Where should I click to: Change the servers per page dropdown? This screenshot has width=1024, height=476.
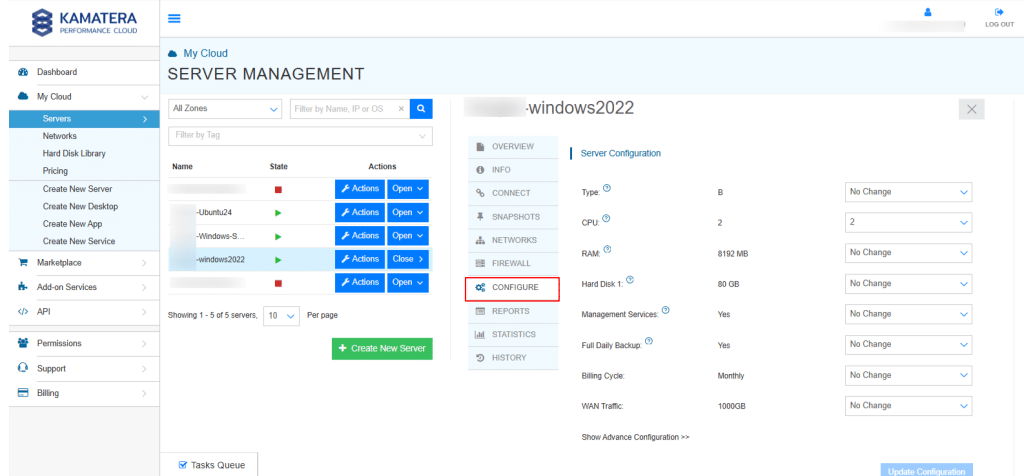coord(281,315)
